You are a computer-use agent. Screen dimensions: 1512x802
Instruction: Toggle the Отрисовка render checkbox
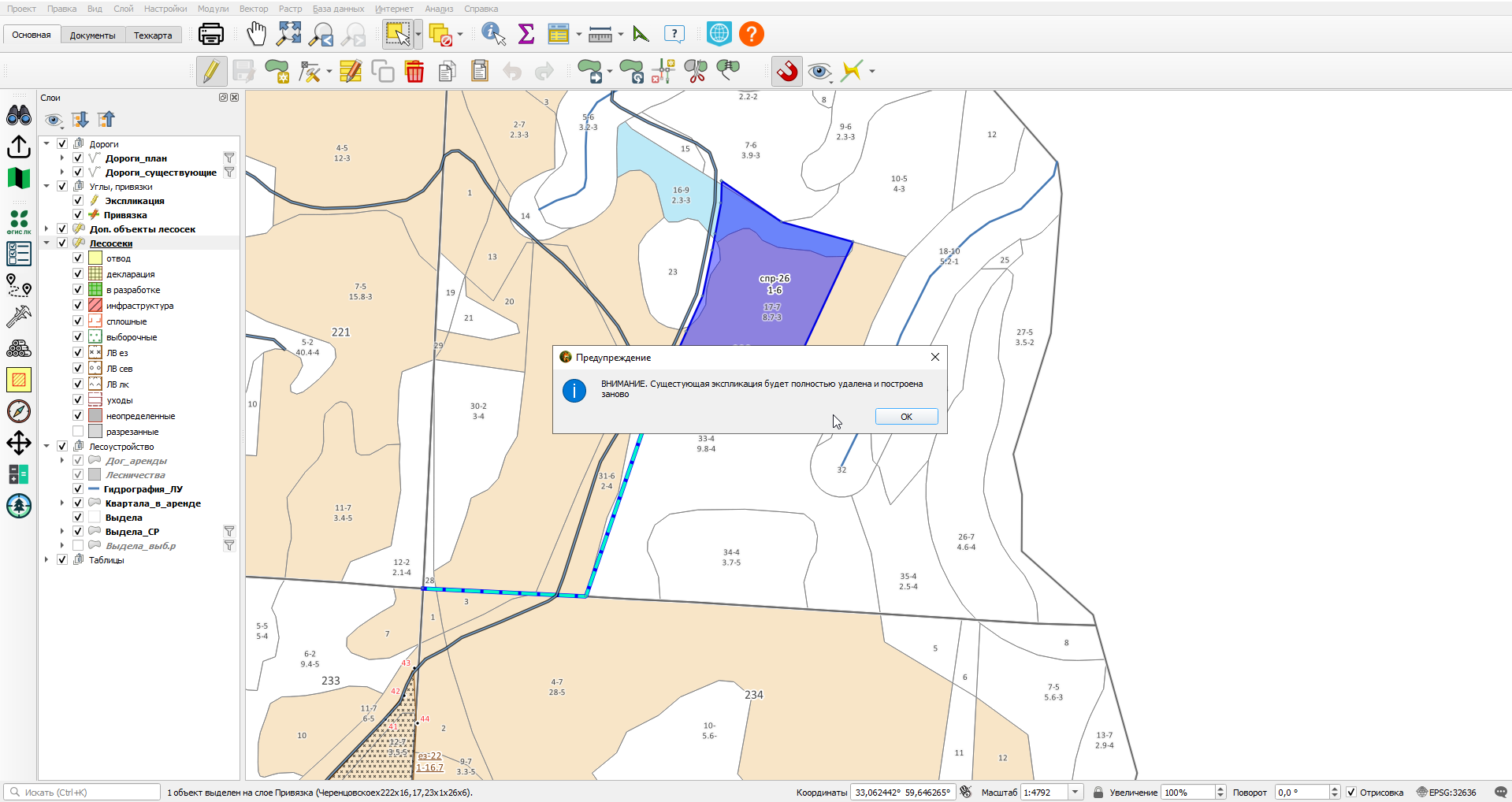coord(1351,793)
